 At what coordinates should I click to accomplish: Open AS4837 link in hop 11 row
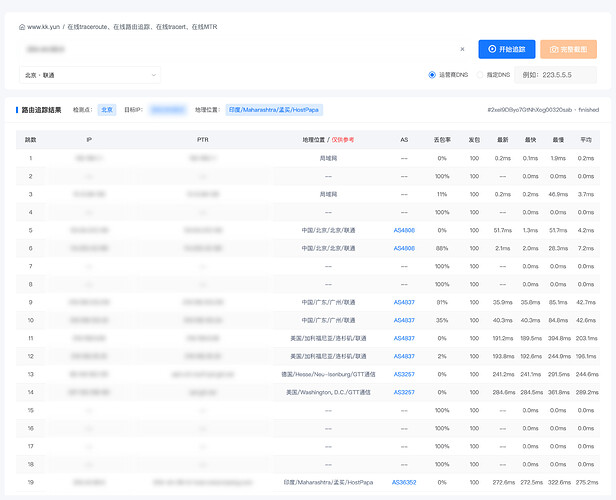(404, 338)
